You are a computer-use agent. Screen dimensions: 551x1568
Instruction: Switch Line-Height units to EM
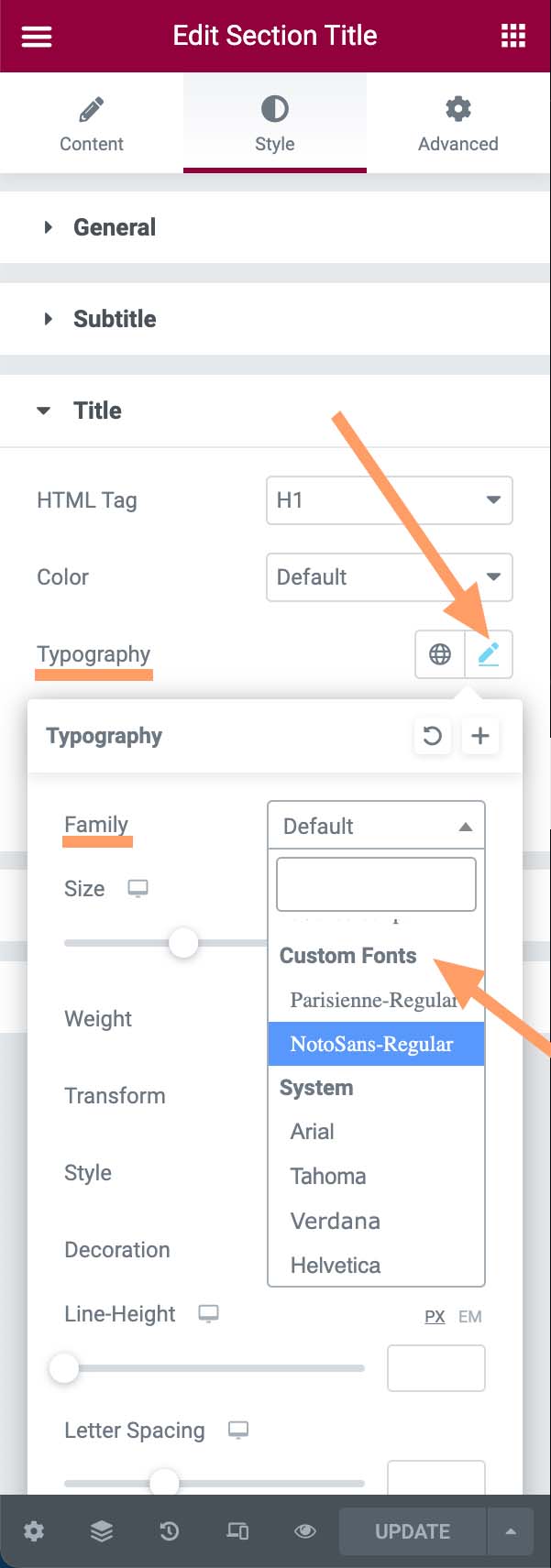(x=470, y=1316)
